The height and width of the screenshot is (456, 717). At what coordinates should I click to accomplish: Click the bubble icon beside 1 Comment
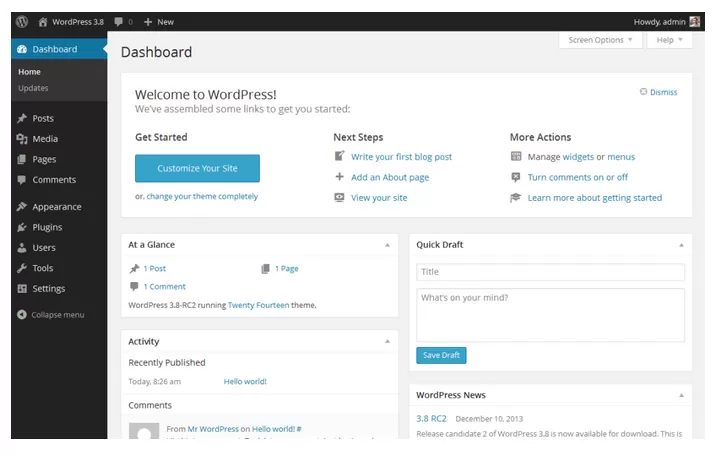click(x=134, y=286)
